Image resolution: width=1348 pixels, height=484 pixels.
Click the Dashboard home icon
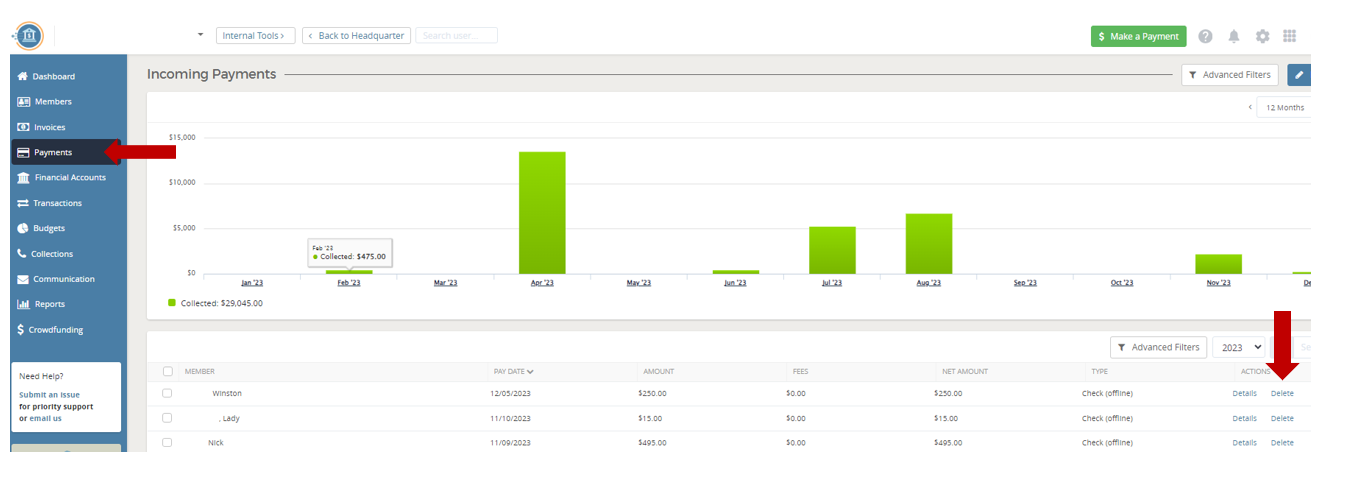23,77
